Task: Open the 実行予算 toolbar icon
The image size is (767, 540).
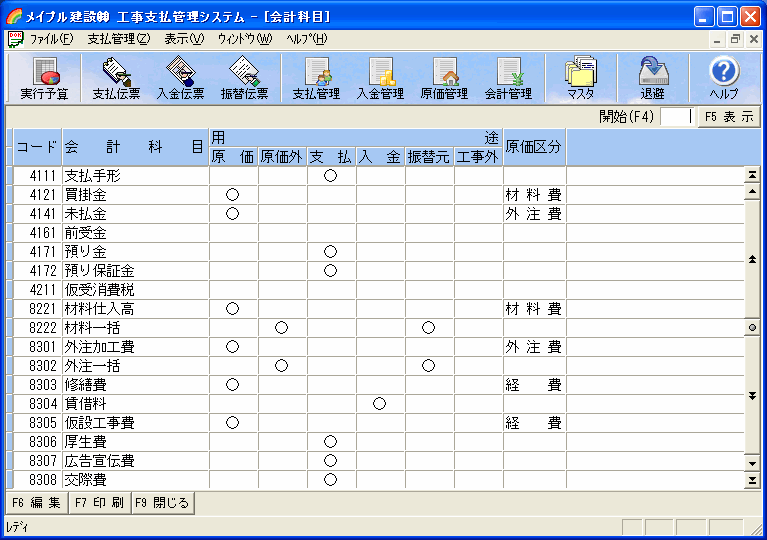Action: tap(44, 78)
